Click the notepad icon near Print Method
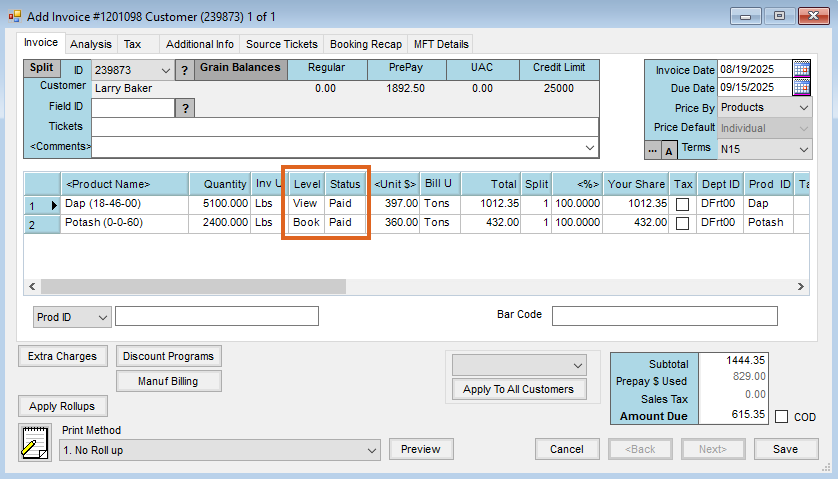Screen dimensions: 838x479 (34, 441)
